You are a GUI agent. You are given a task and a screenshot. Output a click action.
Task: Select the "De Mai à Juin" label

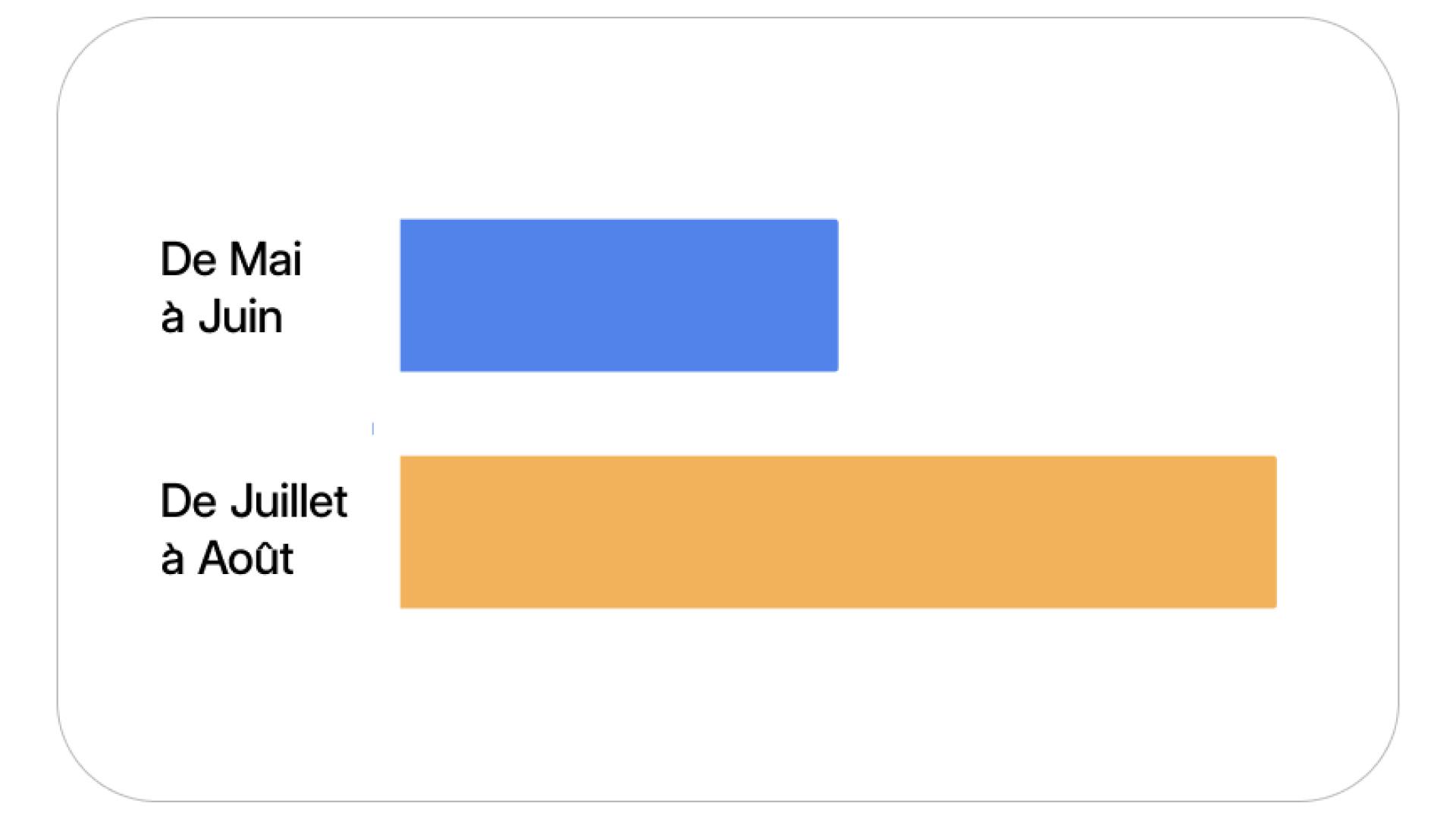231,288
